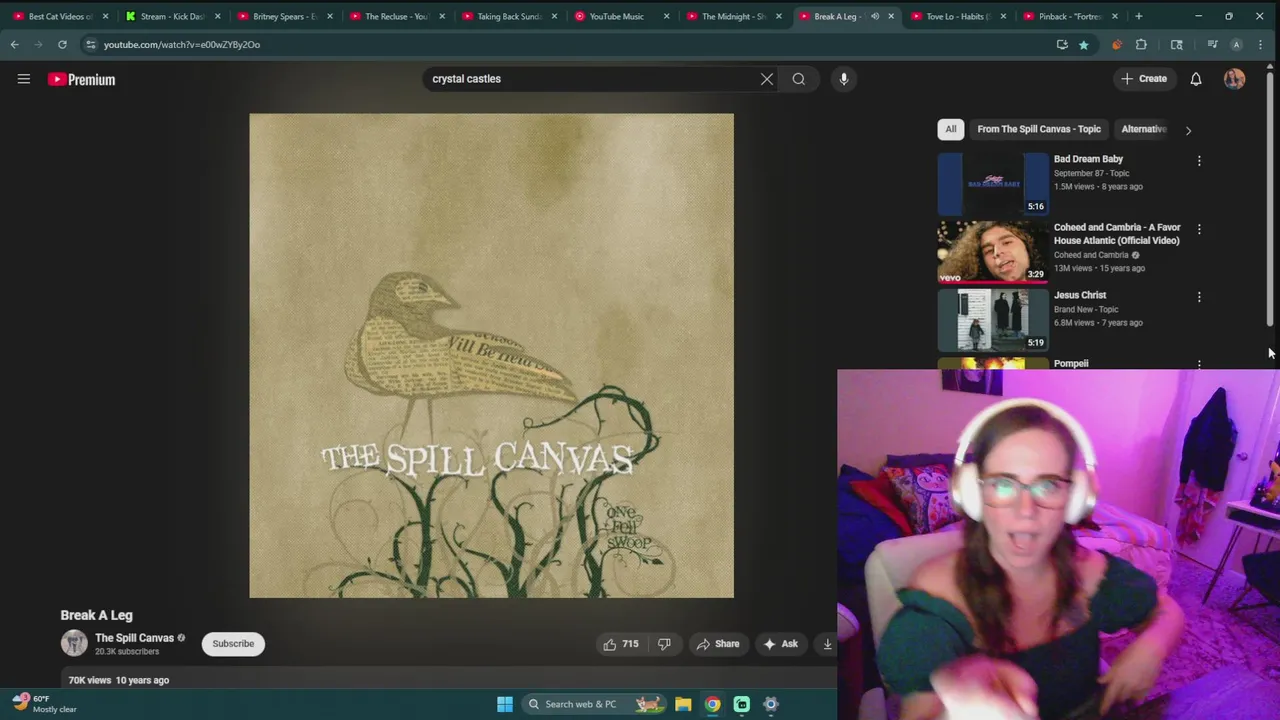Select the Alternative chip
The width and height of the screenshot is (1280, 720).
(x=1144, y=129)
